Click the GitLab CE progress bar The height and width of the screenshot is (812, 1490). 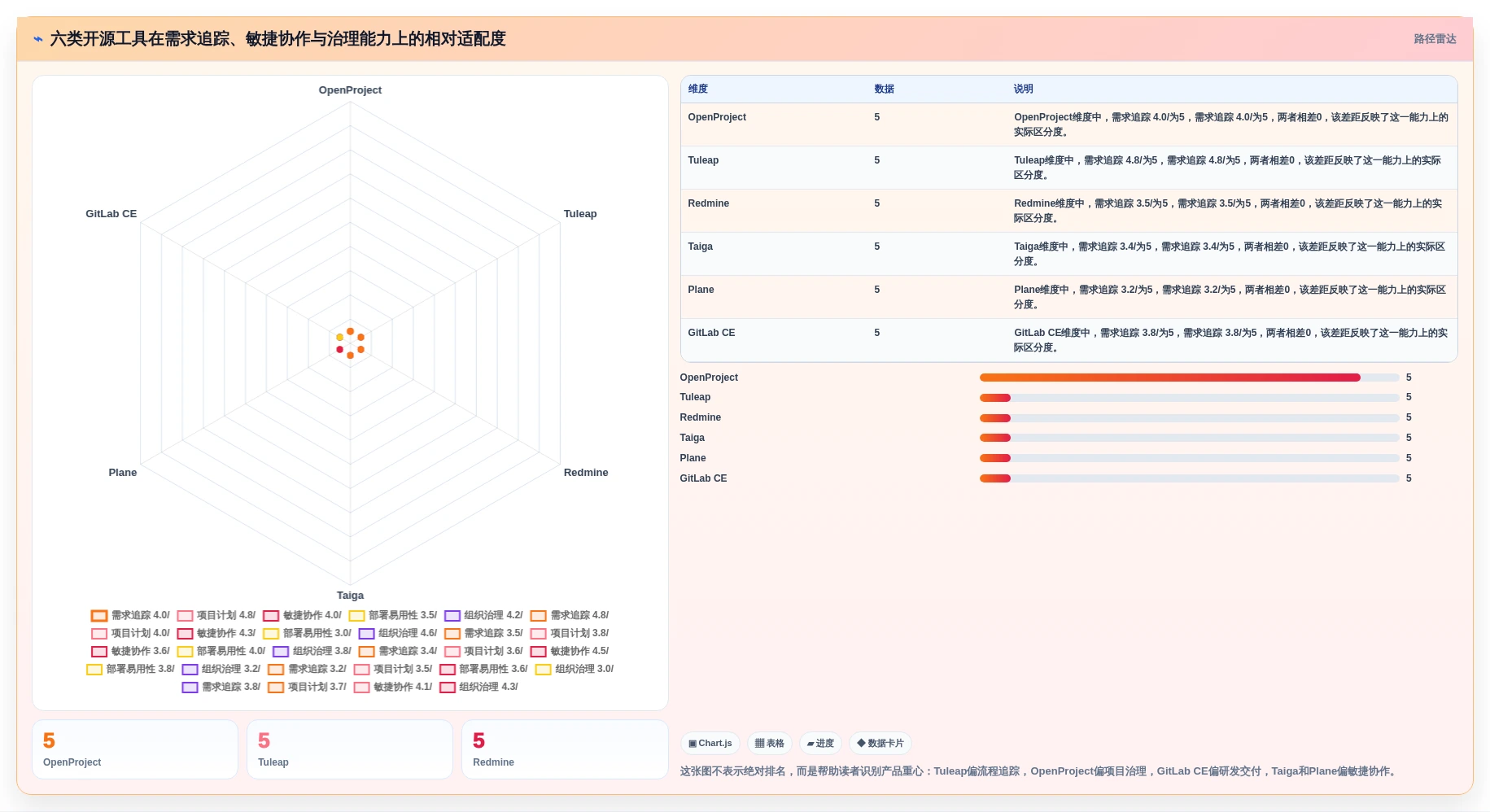click(1189, 478)
